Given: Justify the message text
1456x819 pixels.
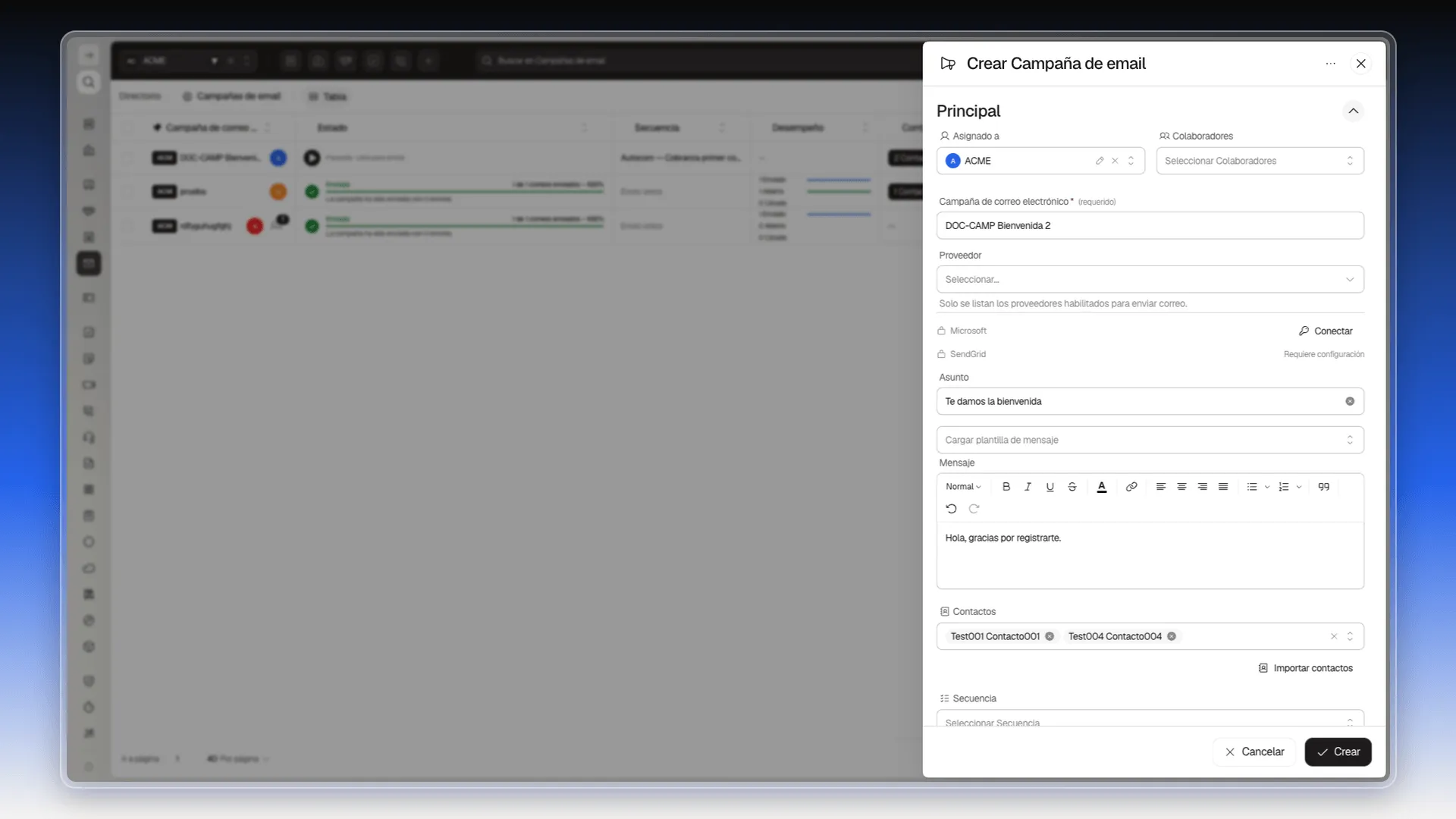Looking at the screenshot, I should pyautogui.click(x=1223, y=487).
